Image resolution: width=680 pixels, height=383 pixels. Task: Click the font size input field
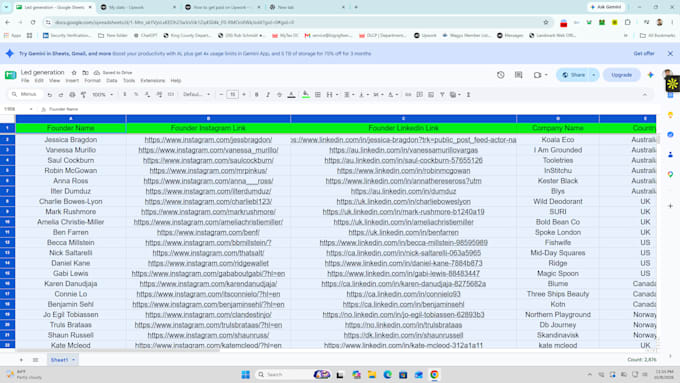click(x=233, y=95)
